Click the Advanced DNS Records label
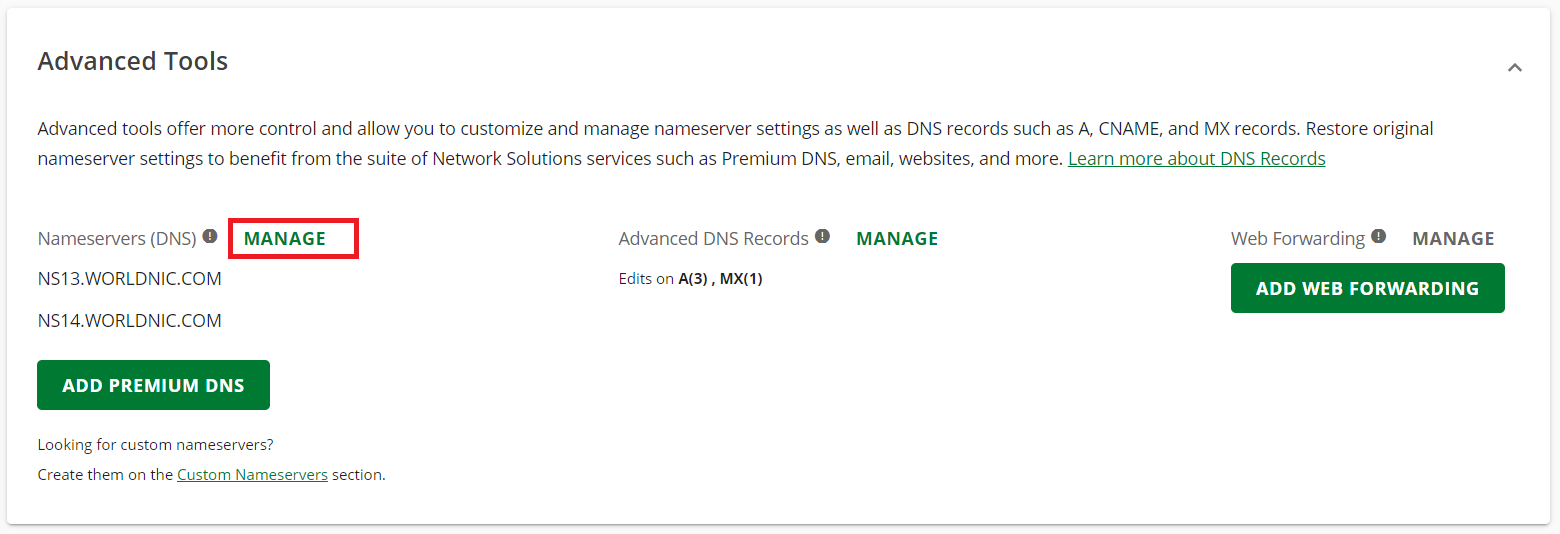This screenshot has height=534, width=1560. 713,239
